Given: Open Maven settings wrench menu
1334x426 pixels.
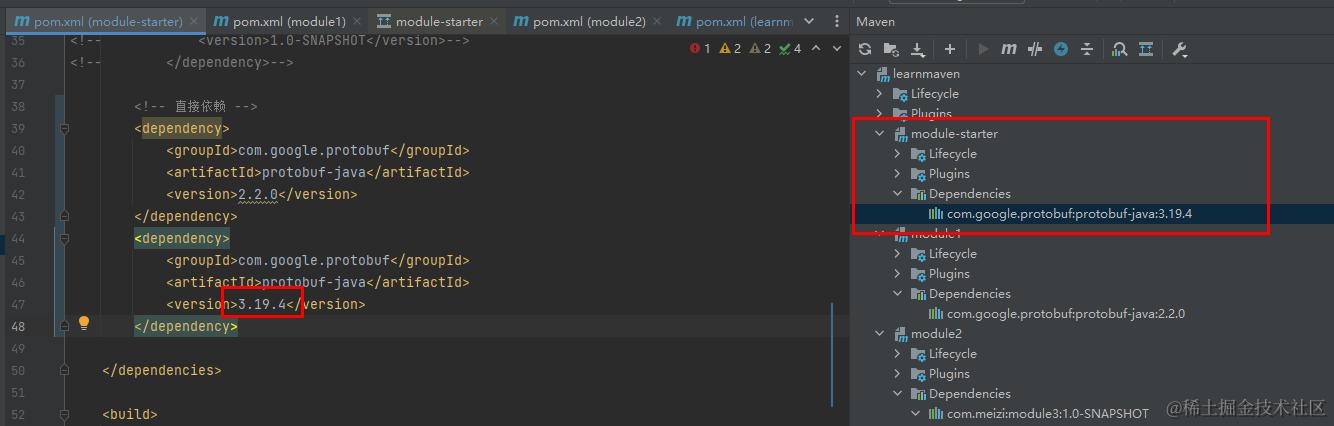Looking at the screenshot, I should click(1179, 49).
